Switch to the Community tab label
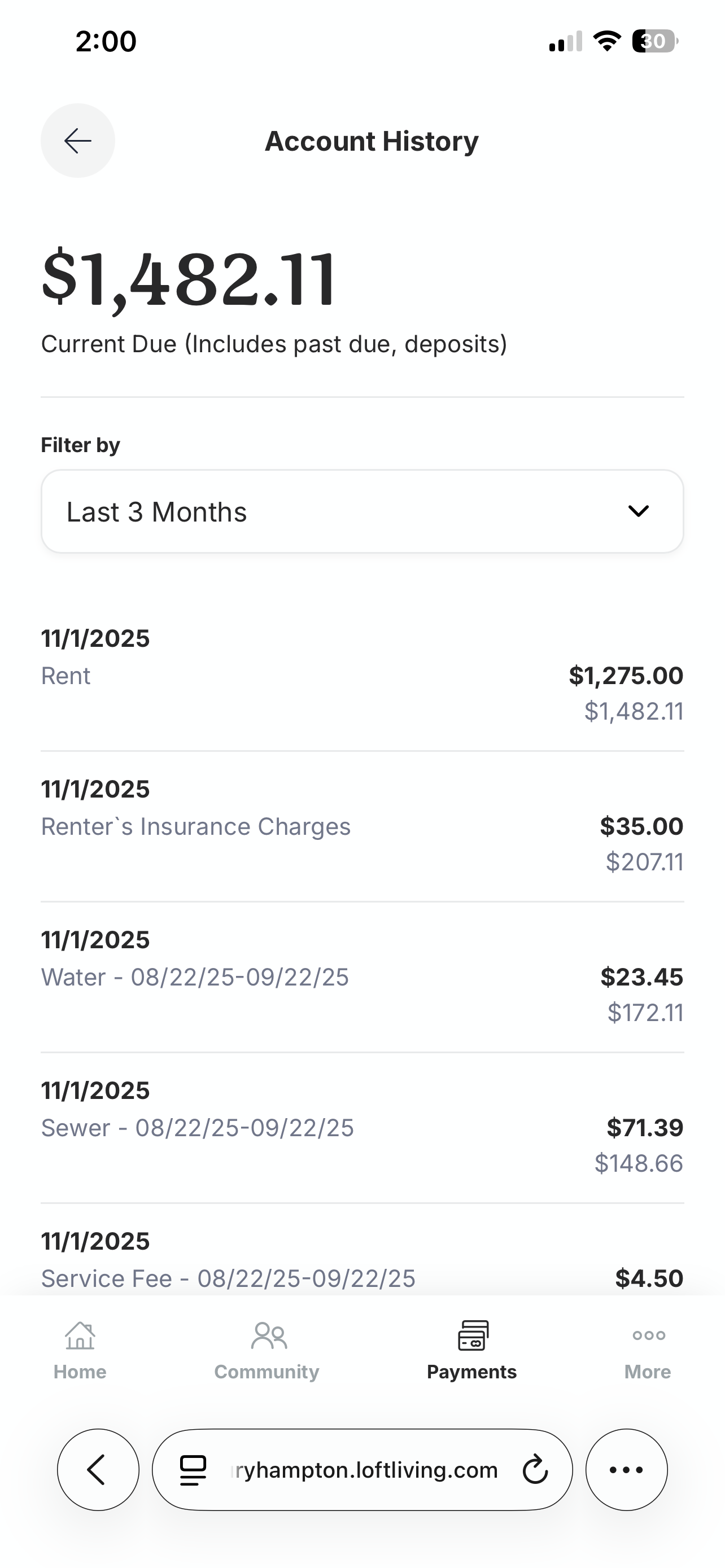 tap(267, 1372)
